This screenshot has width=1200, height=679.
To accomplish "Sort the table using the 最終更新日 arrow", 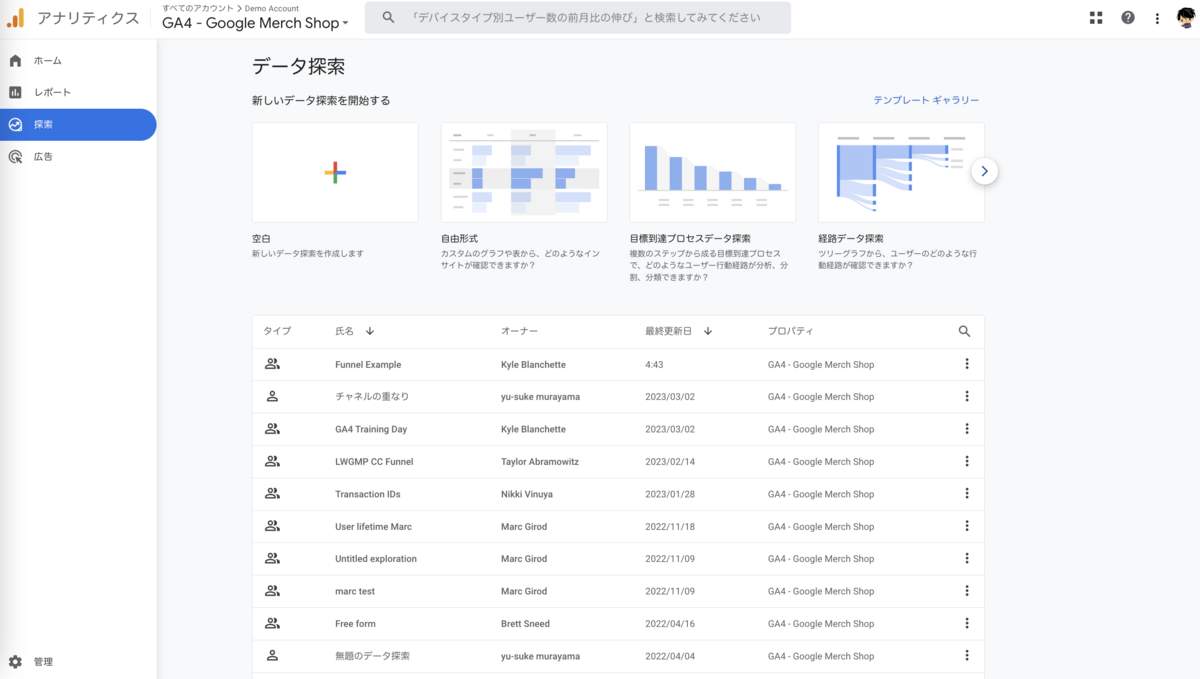I will pyautogui.click(x=708, y=330).
